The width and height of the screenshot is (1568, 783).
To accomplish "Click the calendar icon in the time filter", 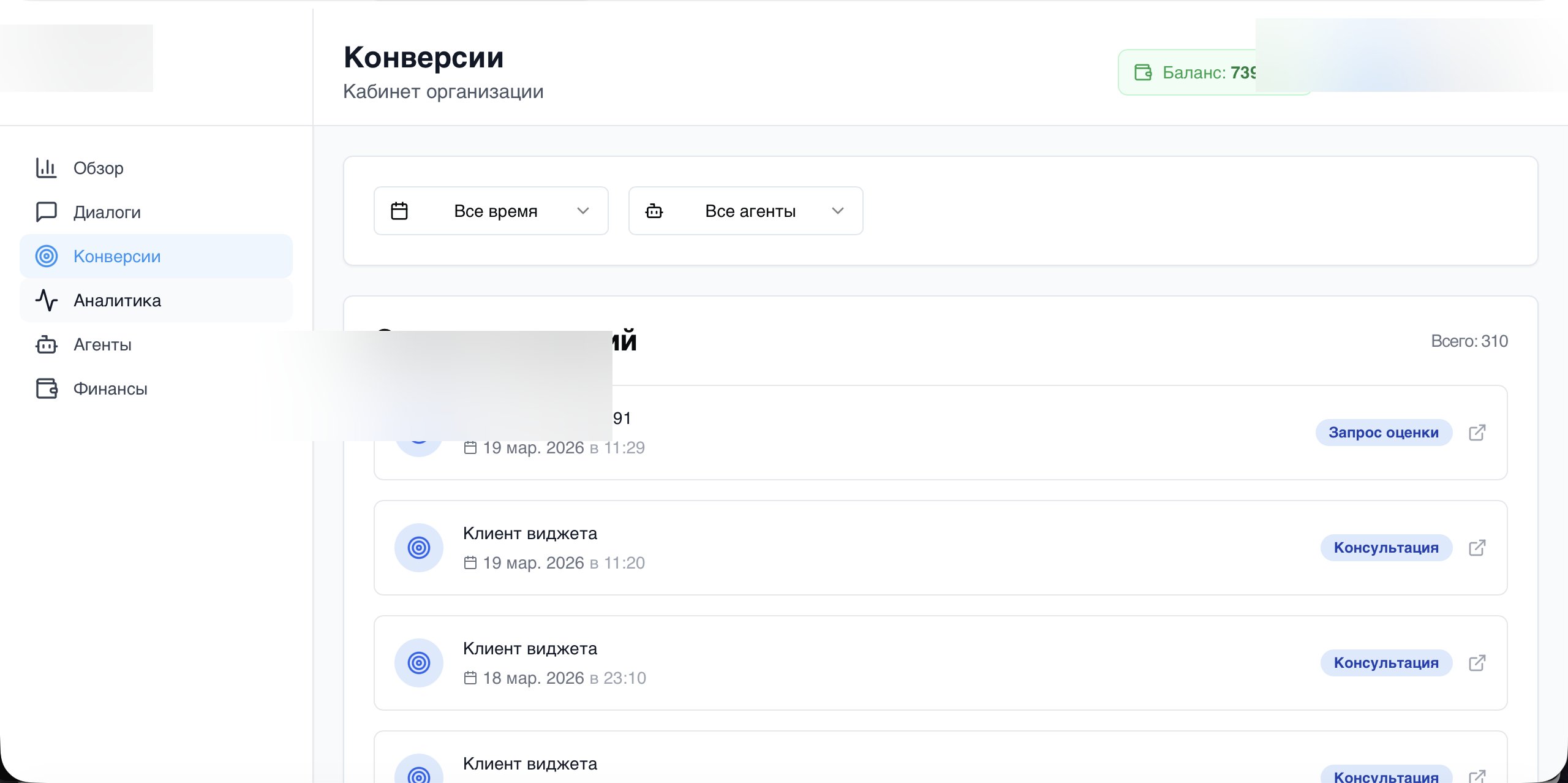I will [400, 210].
